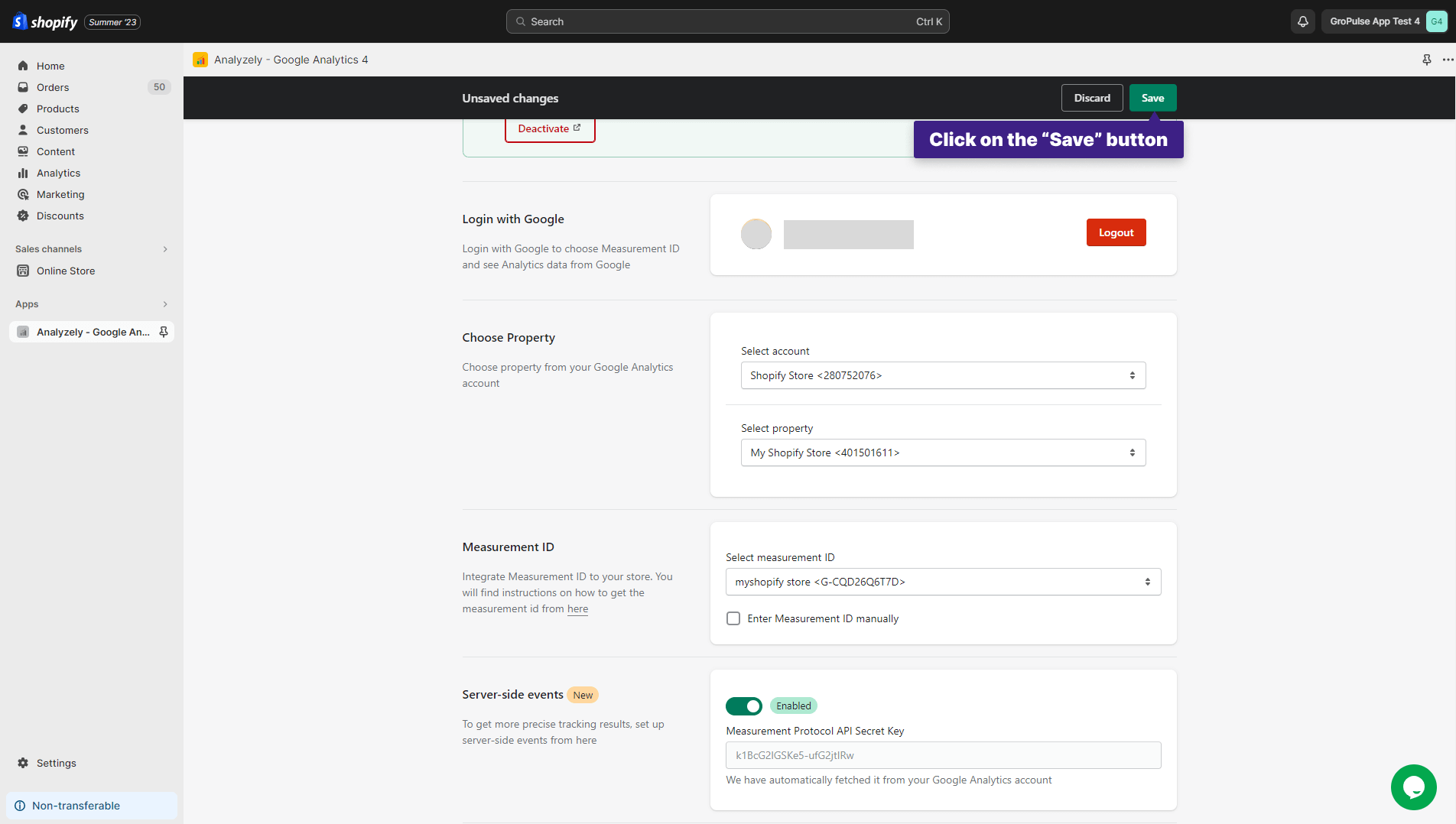Unpin Analyzely app in sidebar
The width and height of the screenshot is (1456, 824).
tap(163, 332)
